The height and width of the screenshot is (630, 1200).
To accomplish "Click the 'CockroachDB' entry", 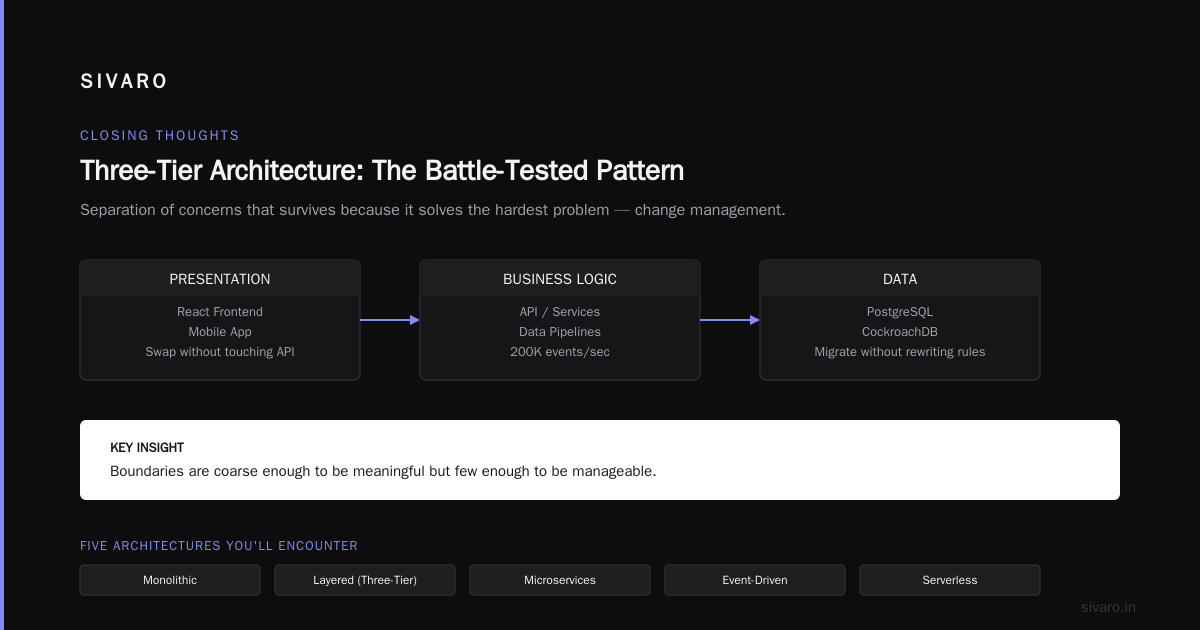I will (900, 332).
